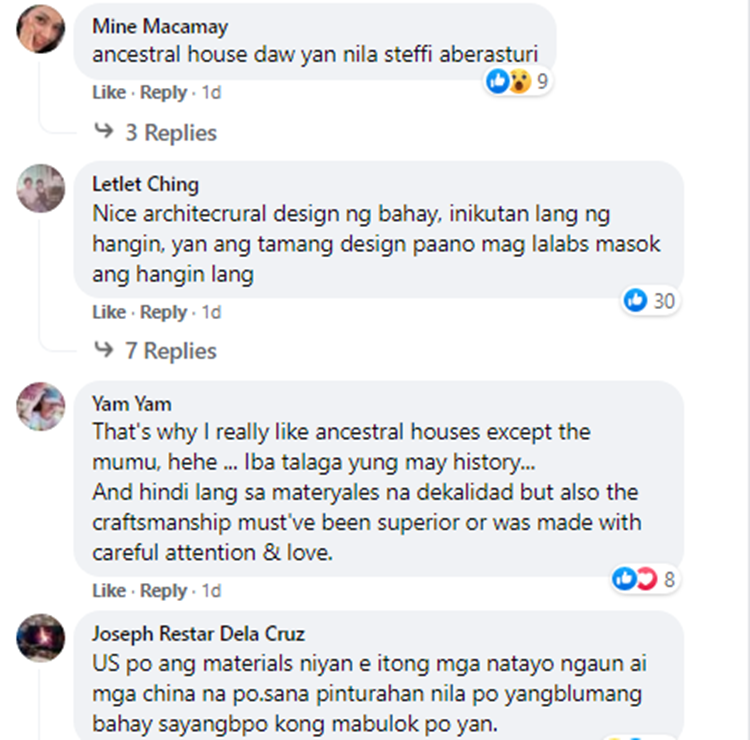View reactions on Mine Macamay's comment

pyautogui.click(x=518, y=81)
